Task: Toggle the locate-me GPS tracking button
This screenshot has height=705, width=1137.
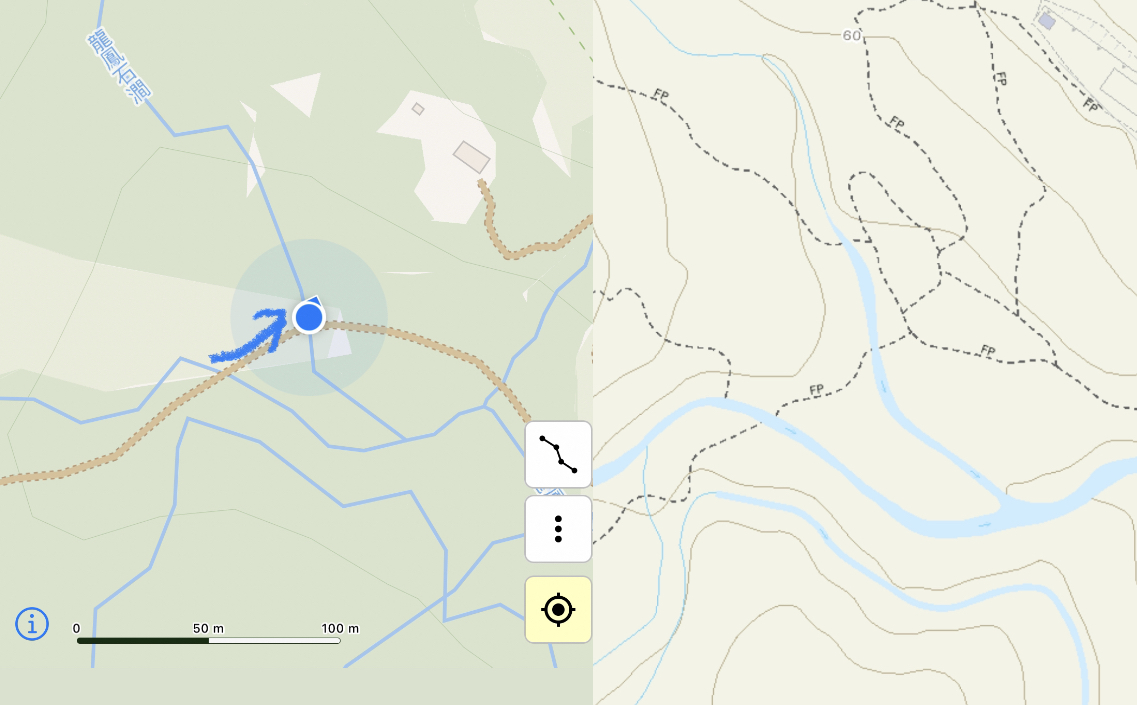Action: point(558,609)
